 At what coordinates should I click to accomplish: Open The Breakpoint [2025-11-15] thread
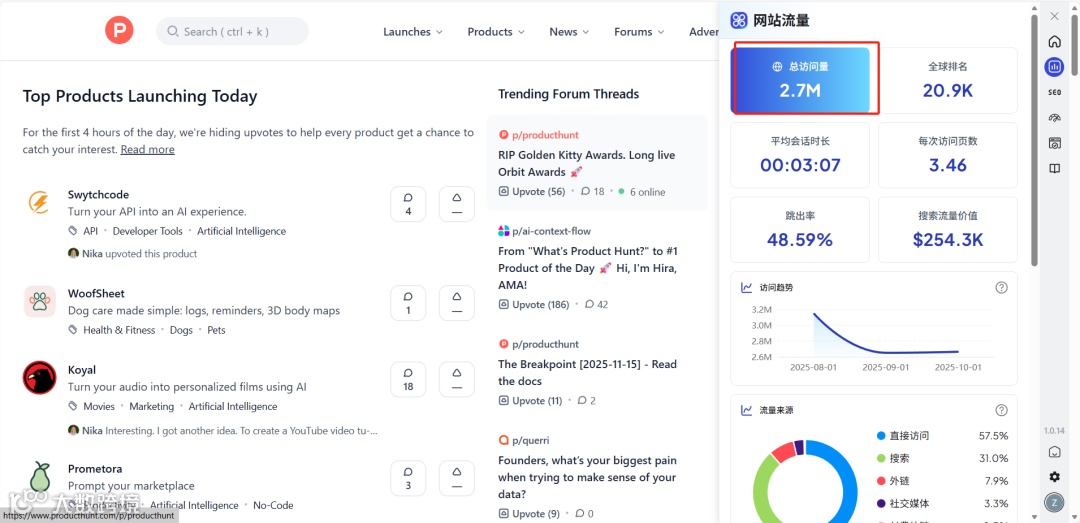(x=588, y=373)
